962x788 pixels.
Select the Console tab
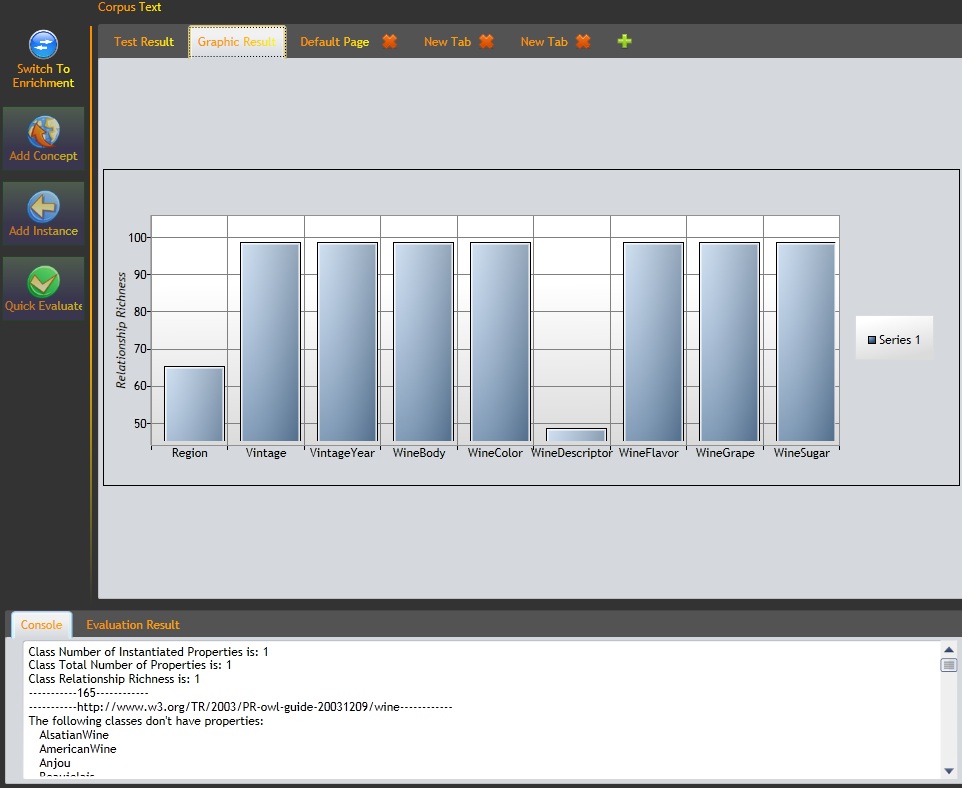click(41, 625)
